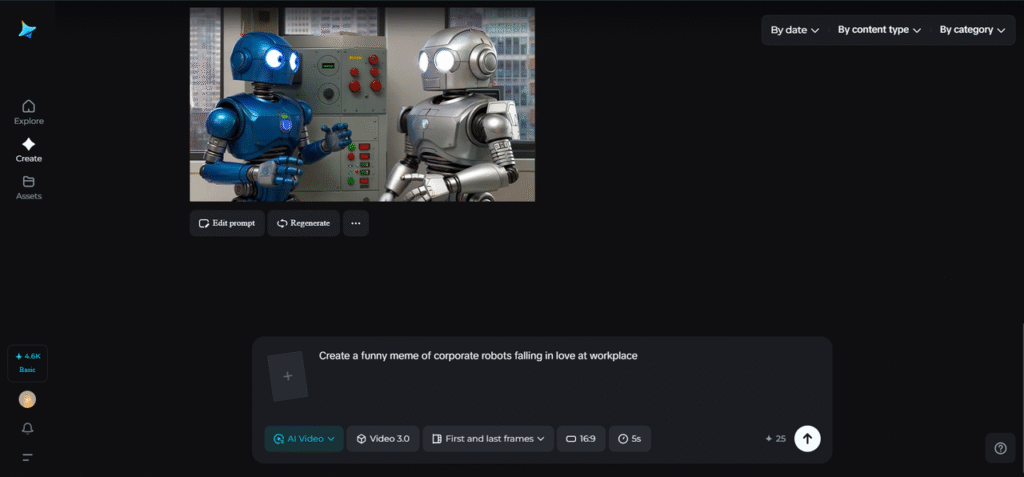Image resolution: width=1024 pixels, height=477 pixels.
Task: Click the generated robots image thumbnail
Action: pyautogui.click(x=362, y=104)
